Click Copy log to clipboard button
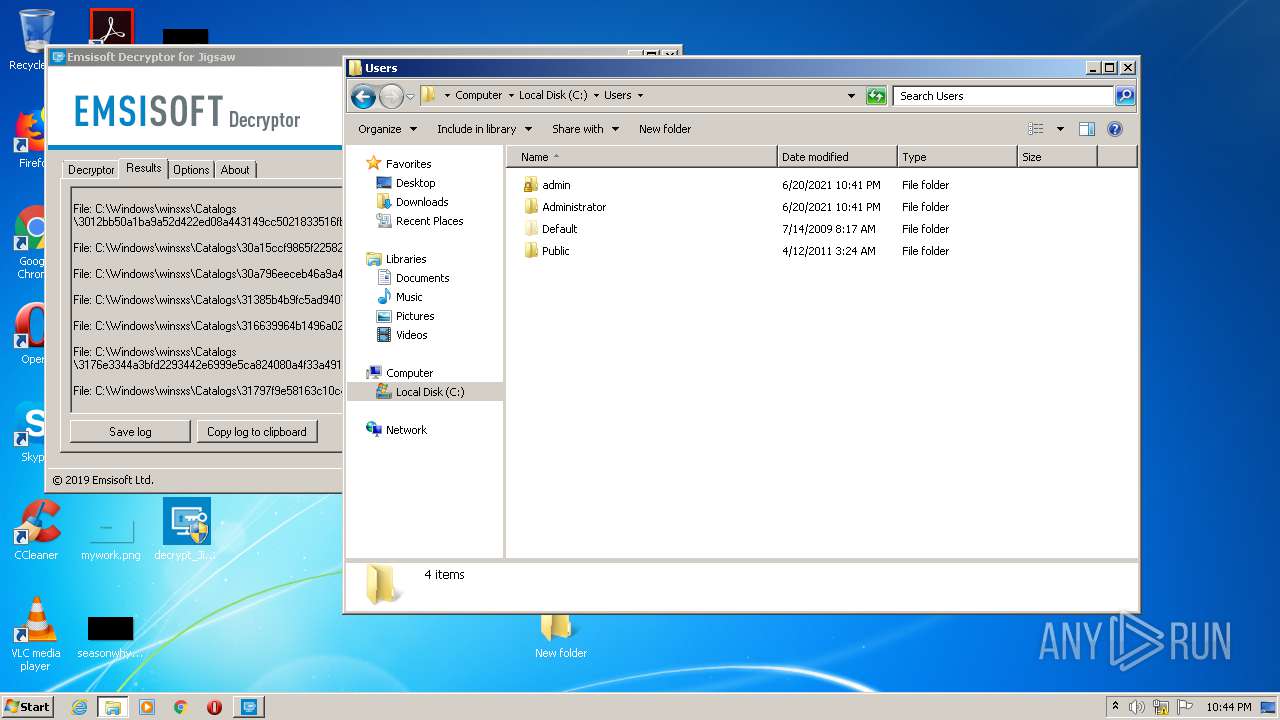The width and height of the screenshot is (1280, 720). 257,432
